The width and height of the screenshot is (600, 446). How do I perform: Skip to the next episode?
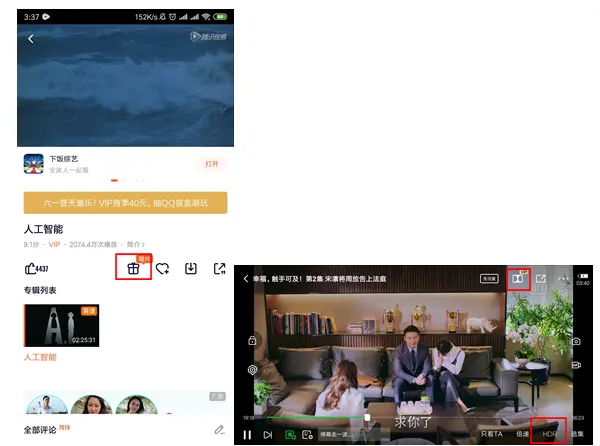pos(268,435)
